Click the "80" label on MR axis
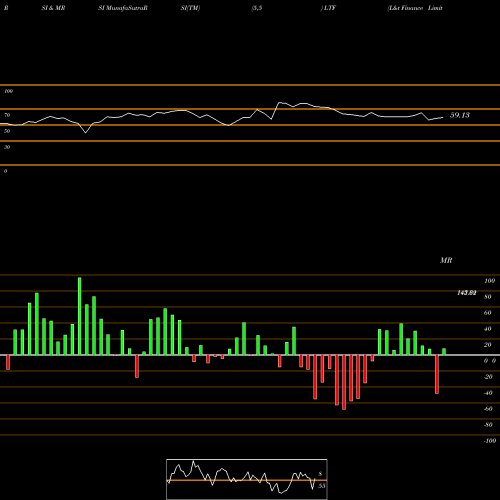500x500 pixels. click(488, 297)
